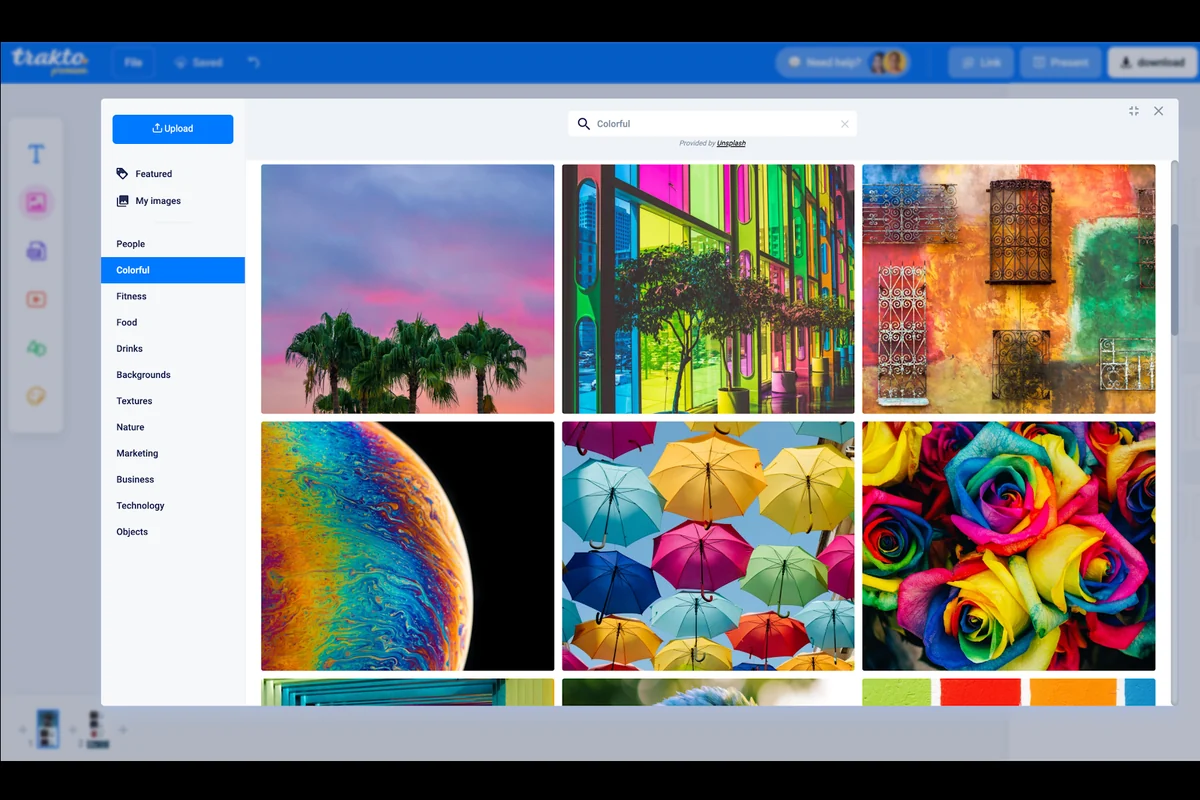The height and width of the screenshot is (800, 1200).
Task: Pick the colorful umbrellas photo
Action: (708, 546)
